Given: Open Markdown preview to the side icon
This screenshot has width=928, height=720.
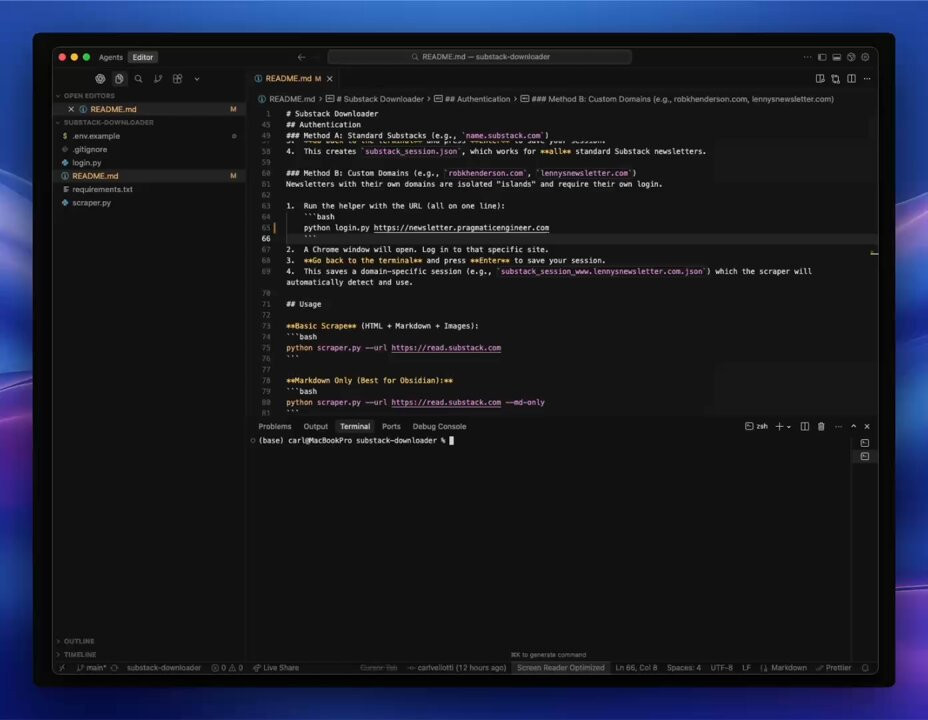Looking at the screenshot, I should point(820,79).
